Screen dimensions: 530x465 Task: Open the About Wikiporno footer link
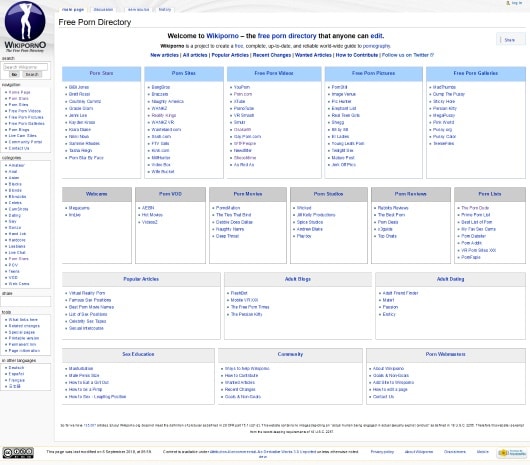point(419,452)
